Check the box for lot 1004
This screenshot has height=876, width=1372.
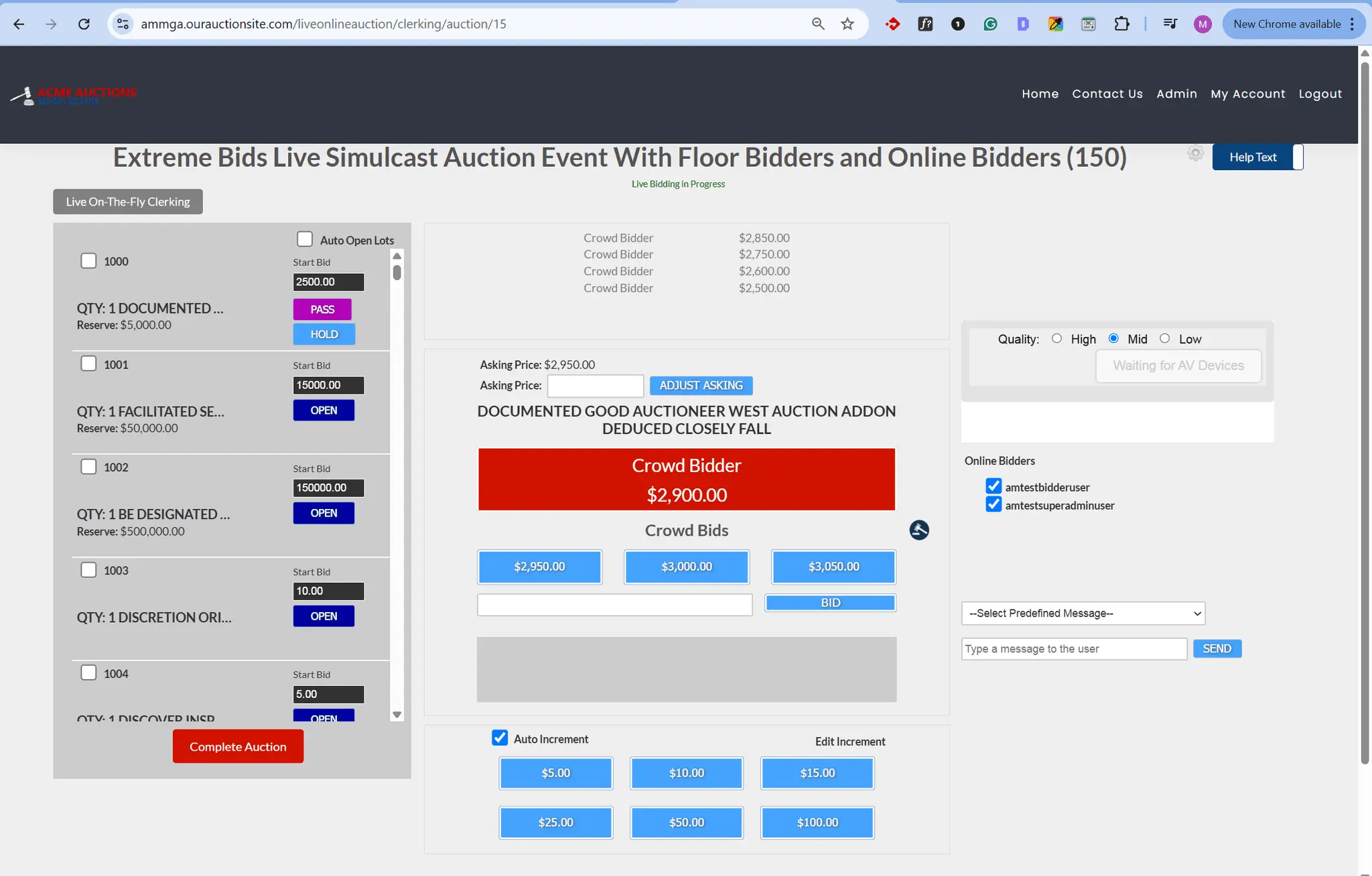(88, 672)
